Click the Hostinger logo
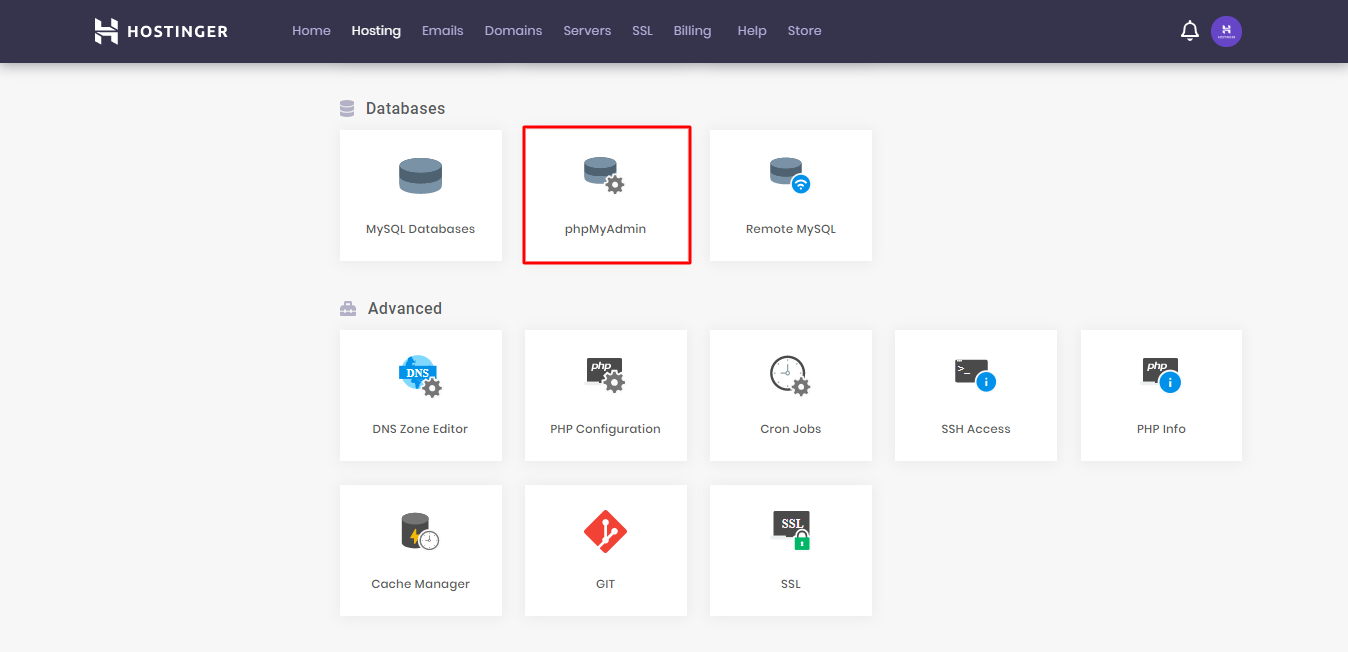Screen dimensions: 1348x652 point(161,31)
